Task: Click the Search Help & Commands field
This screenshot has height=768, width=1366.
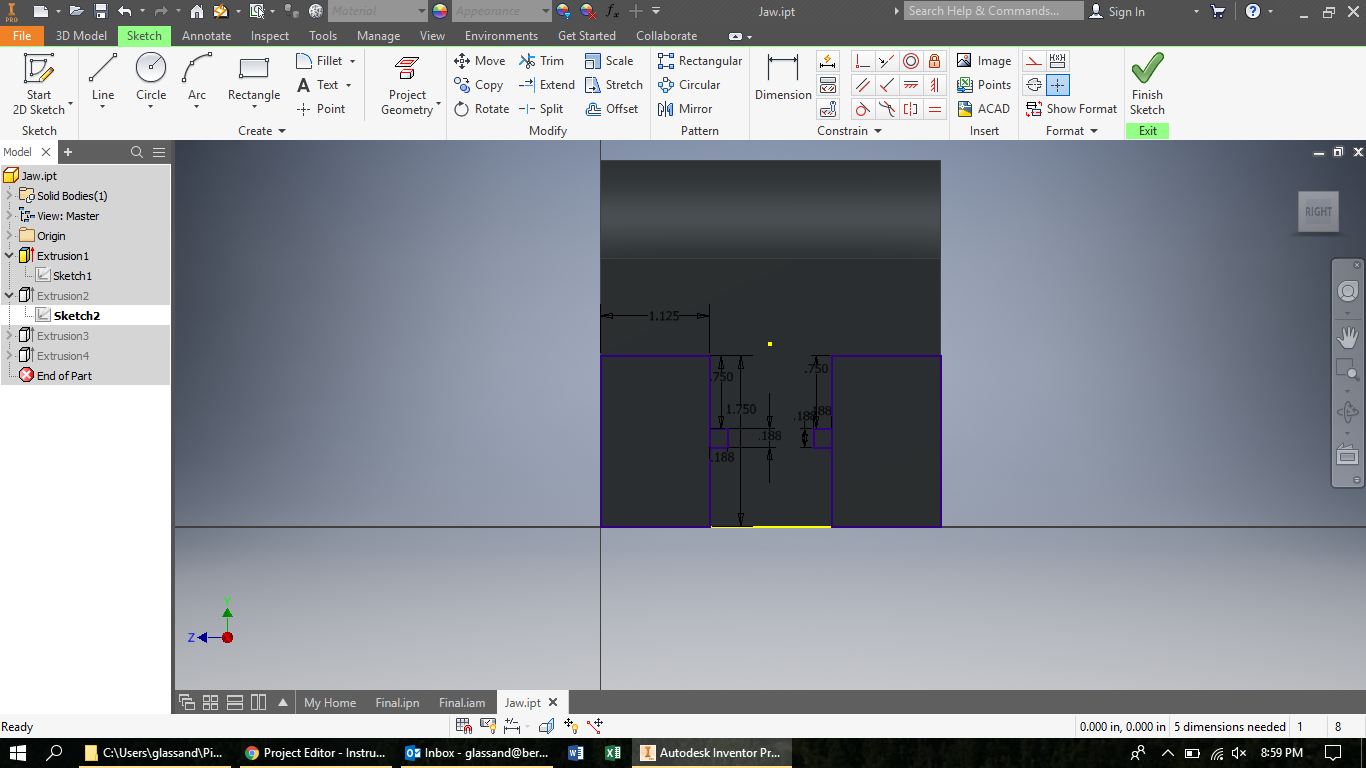Action: pyautogui.click(x=994, y=11)
